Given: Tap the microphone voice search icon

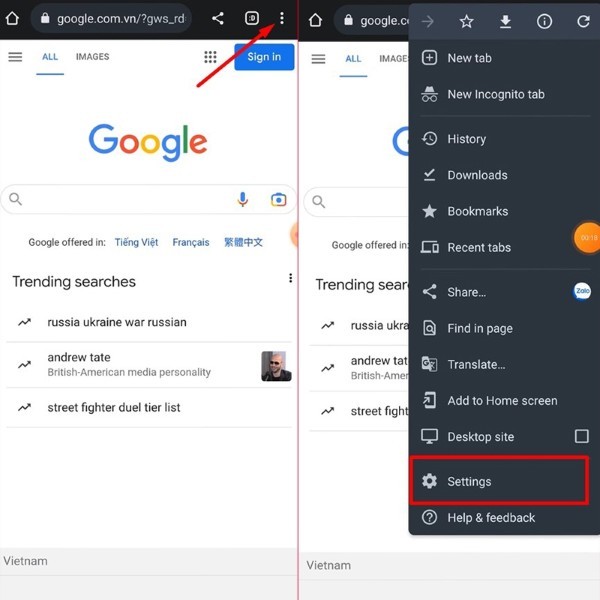Looking at the screenshot, I should tap(242, 200).
